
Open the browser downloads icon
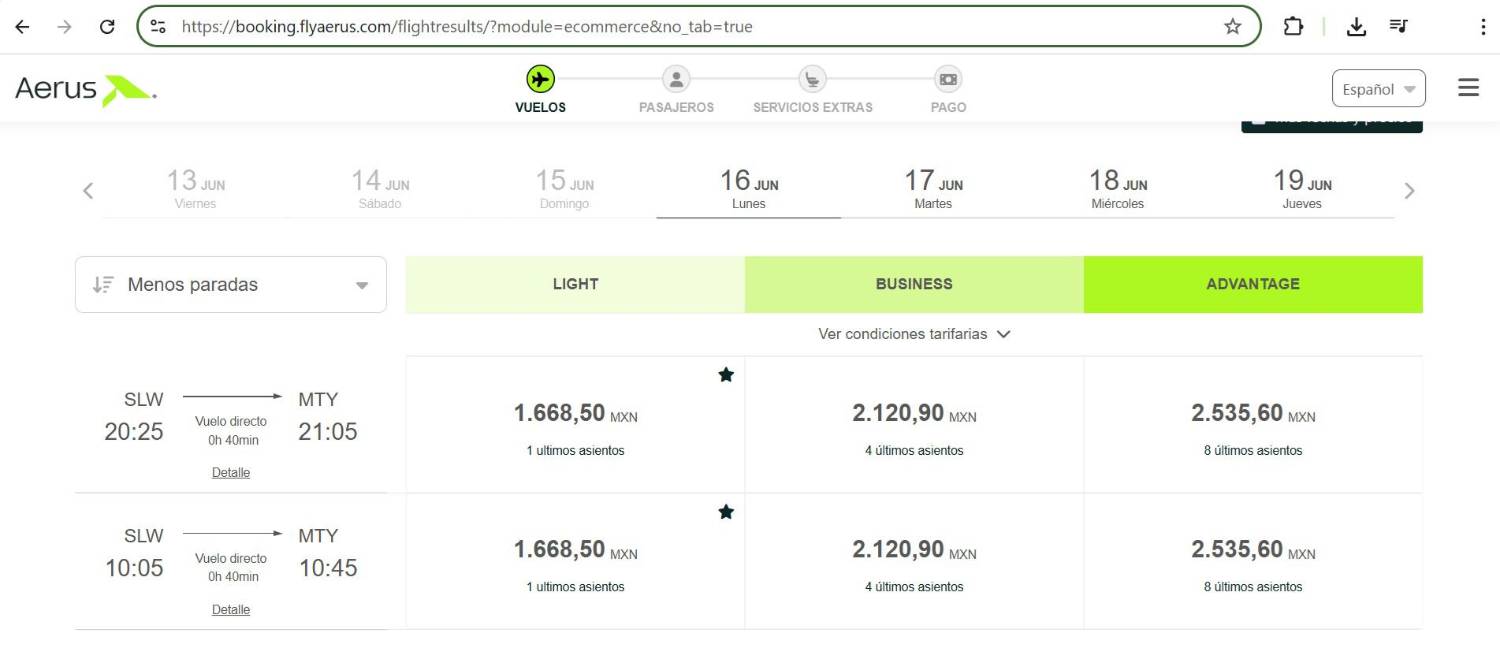click(1356, 27)
